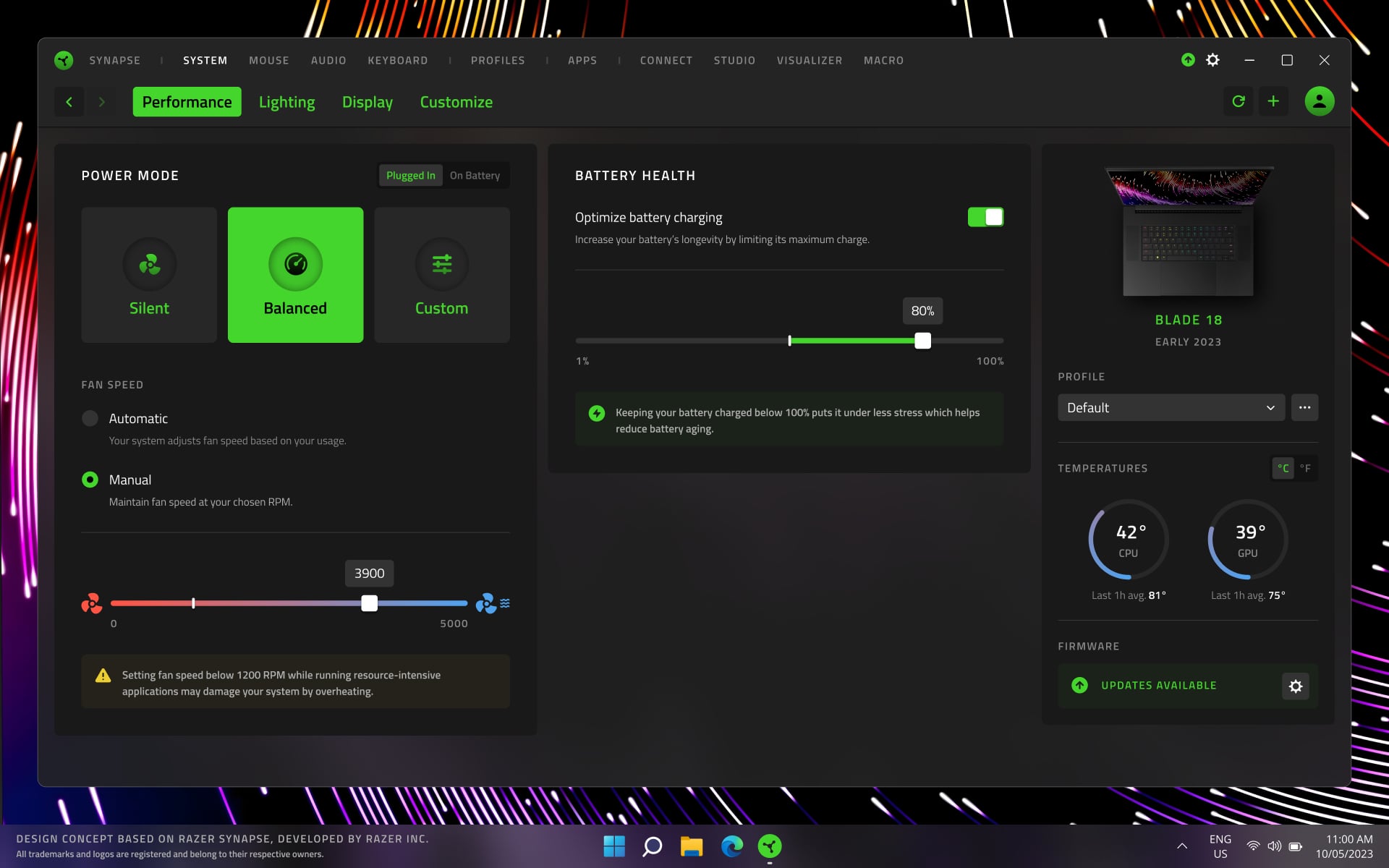Go to MOUSE in top navigation
The image size is (1389, 868).
(x=269, y=60)
